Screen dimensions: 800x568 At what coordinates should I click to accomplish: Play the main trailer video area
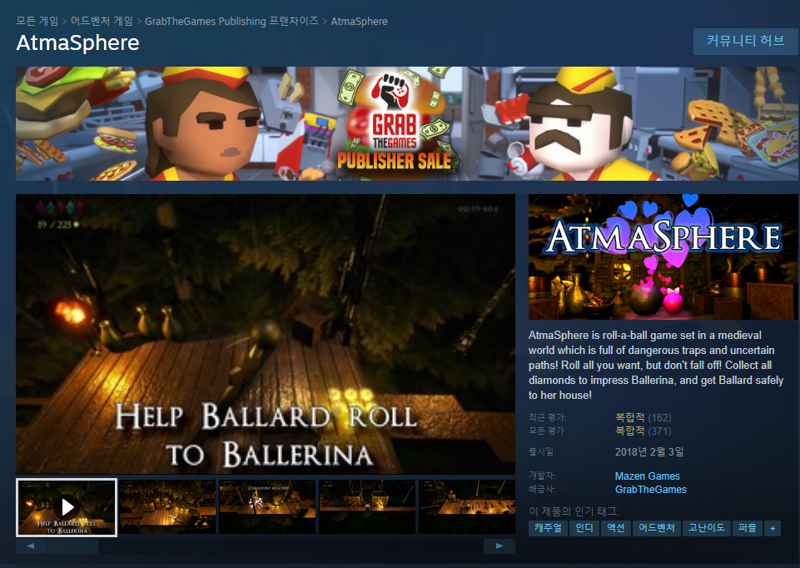265,334
